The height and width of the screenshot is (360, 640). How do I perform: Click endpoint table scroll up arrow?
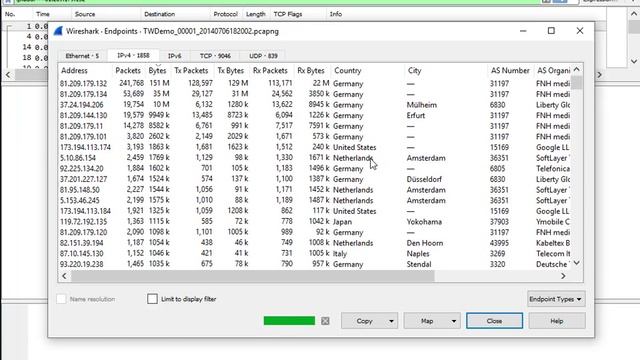pyautogui.click(x=576, y=69)
